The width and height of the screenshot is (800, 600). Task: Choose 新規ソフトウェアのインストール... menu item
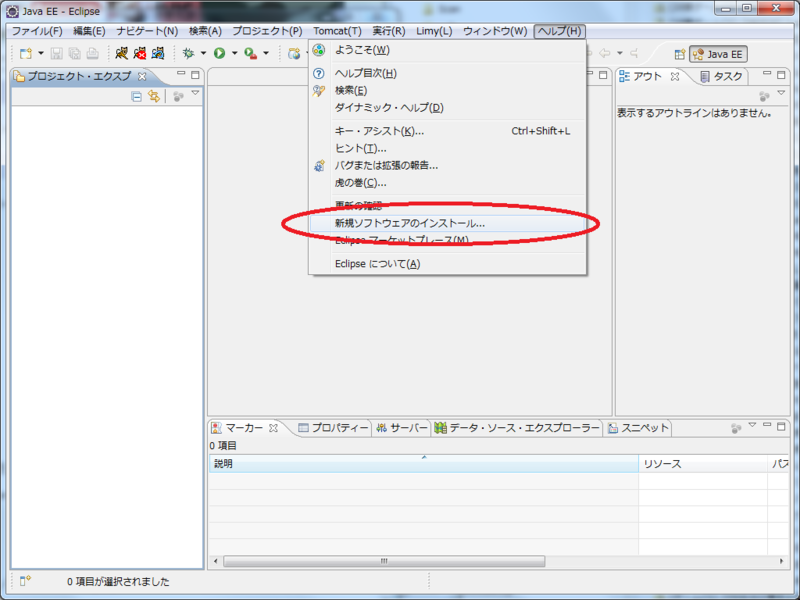tap(447, 223)
